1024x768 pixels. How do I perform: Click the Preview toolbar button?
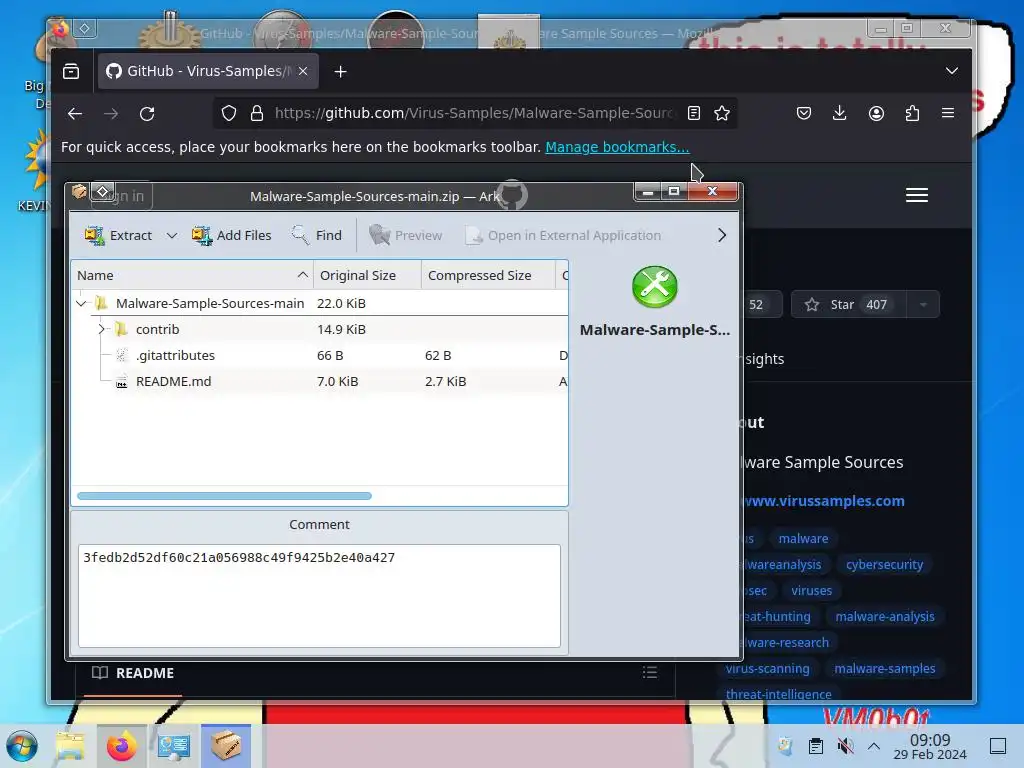point(406,235)
